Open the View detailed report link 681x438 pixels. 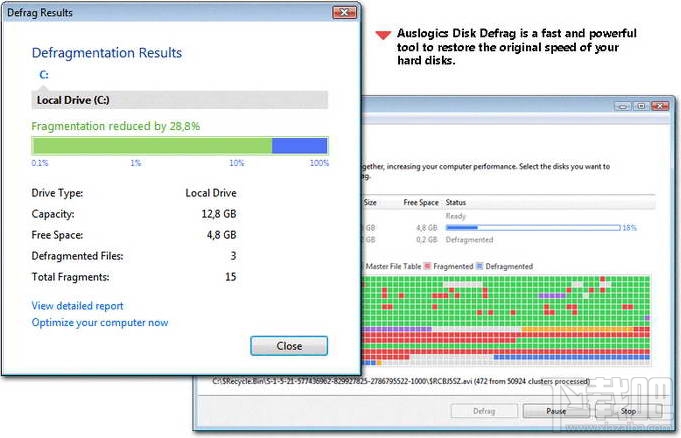click(77, 306)
